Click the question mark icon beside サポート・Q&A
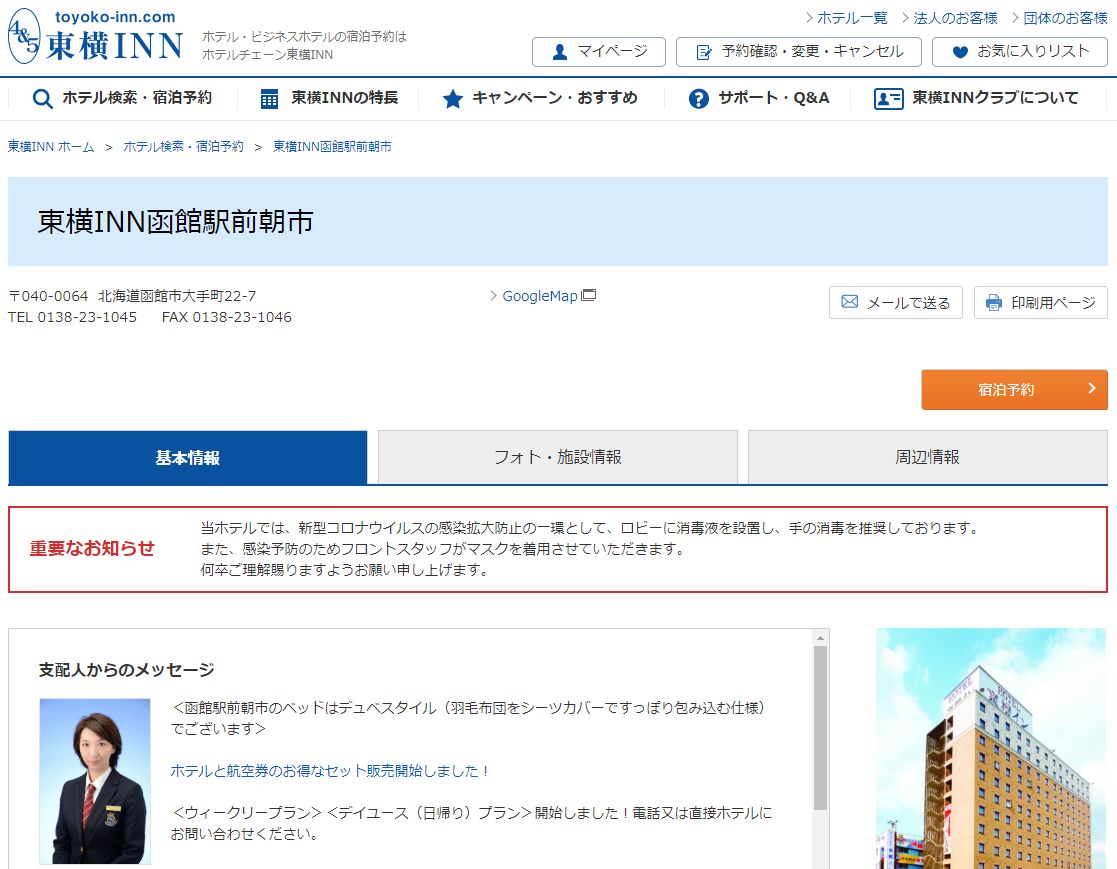Viewport: 1117px width, 869px height. click(x=699, y=98)
